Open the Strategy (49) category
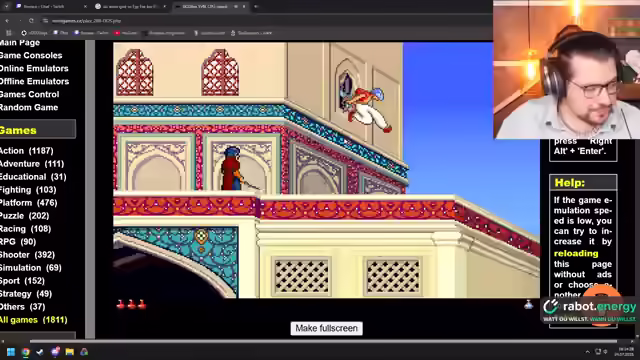This screenshot has width=640, height=360. coord(26,294)
